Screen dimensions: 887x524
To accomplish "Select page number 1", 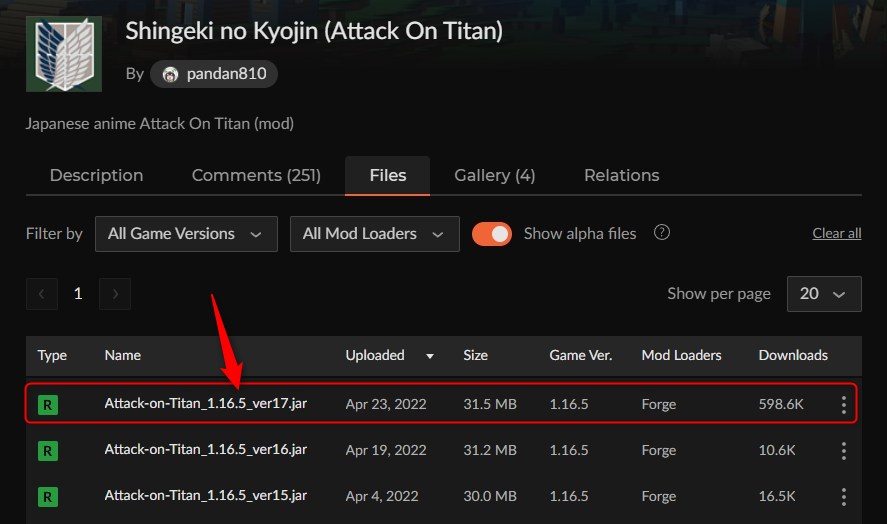I will [78, 294].
